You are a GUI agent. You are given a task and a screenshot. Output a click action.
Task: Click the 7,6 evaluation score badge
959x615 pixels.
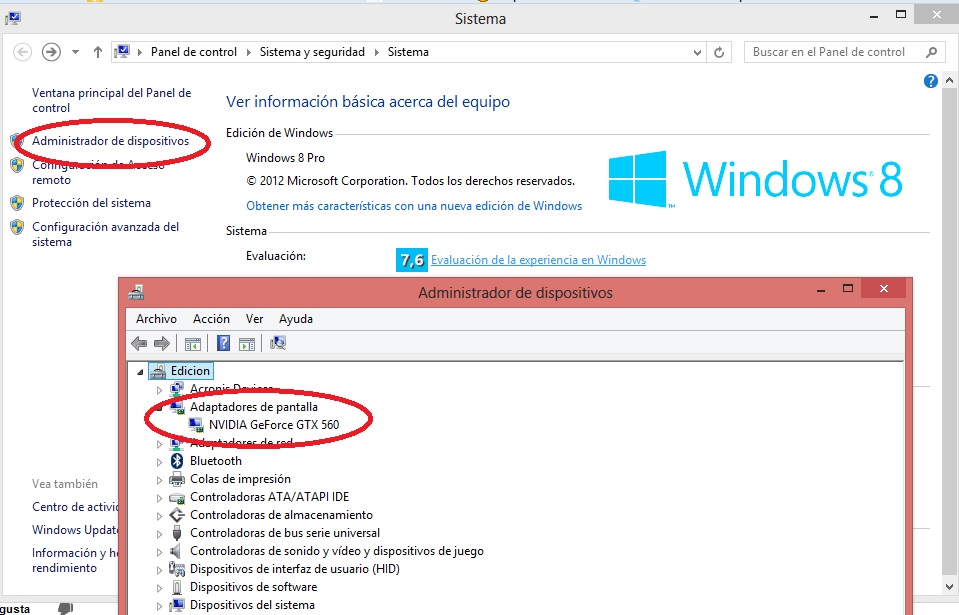411,260
